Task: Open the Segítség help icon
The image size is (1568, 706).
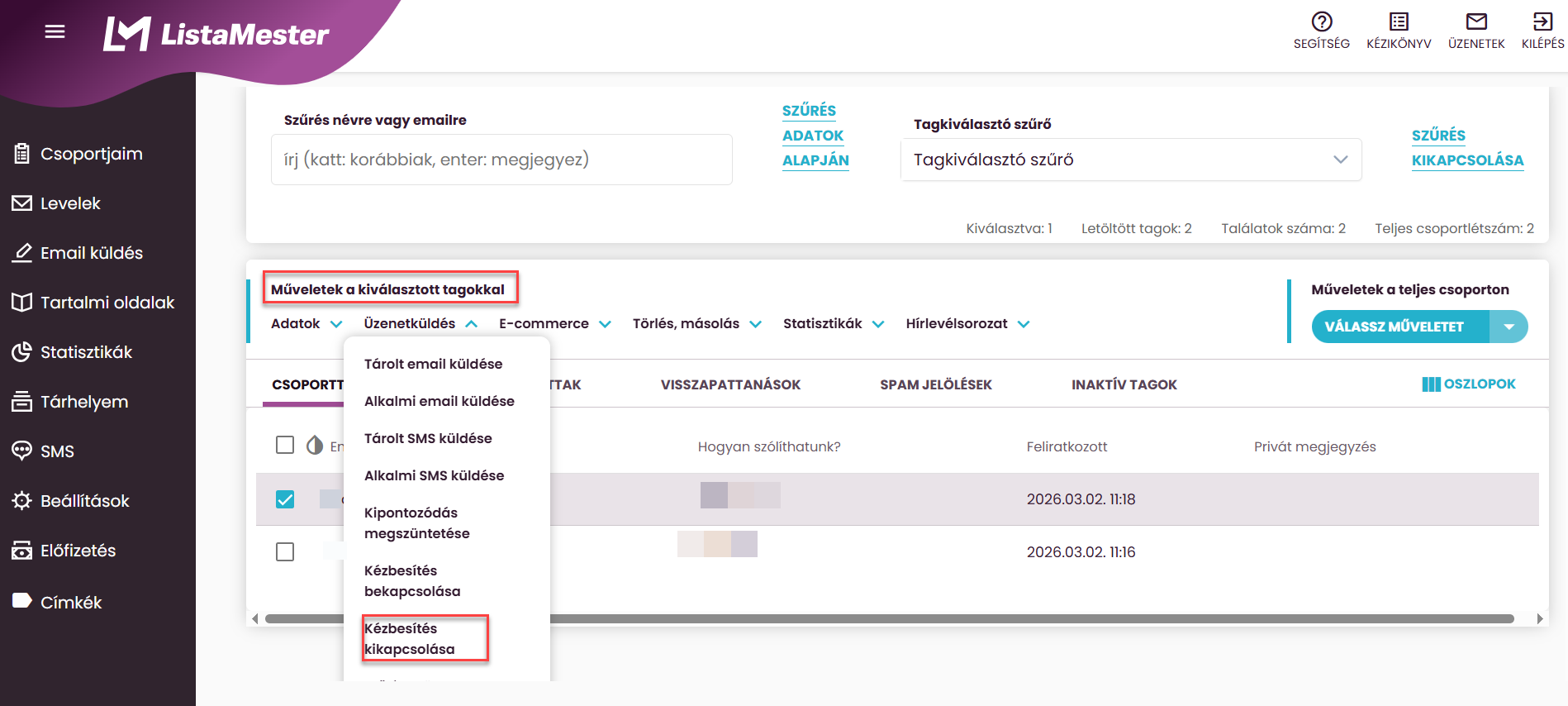Action: click(x=1322, y=21)
